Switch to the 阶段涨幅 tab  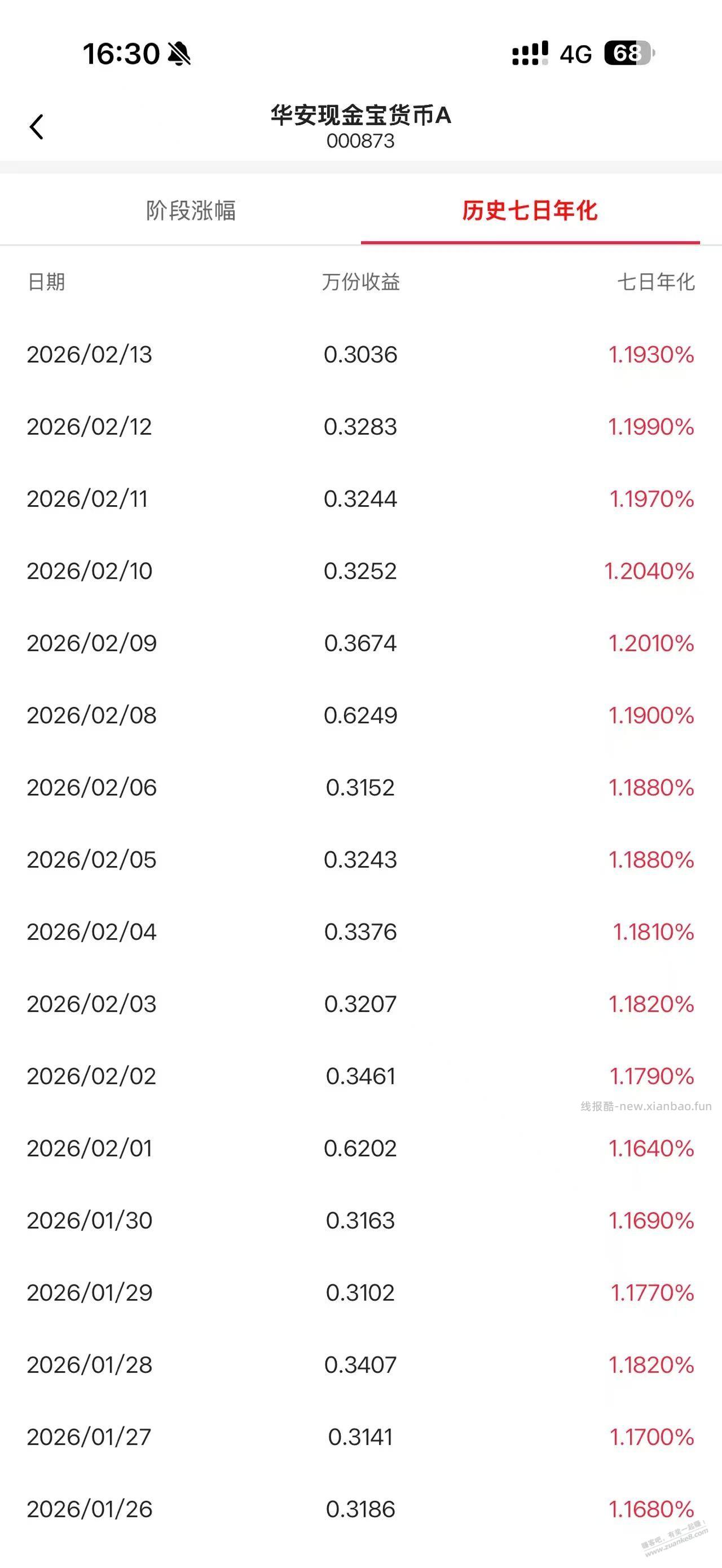191,211
